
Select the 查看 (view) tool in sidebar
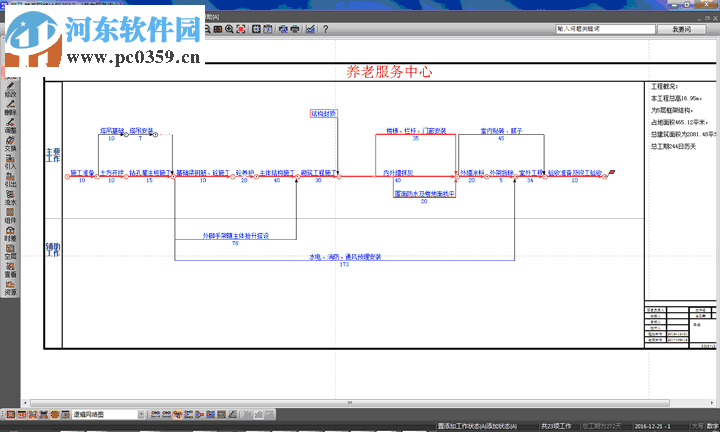(10, 269)
